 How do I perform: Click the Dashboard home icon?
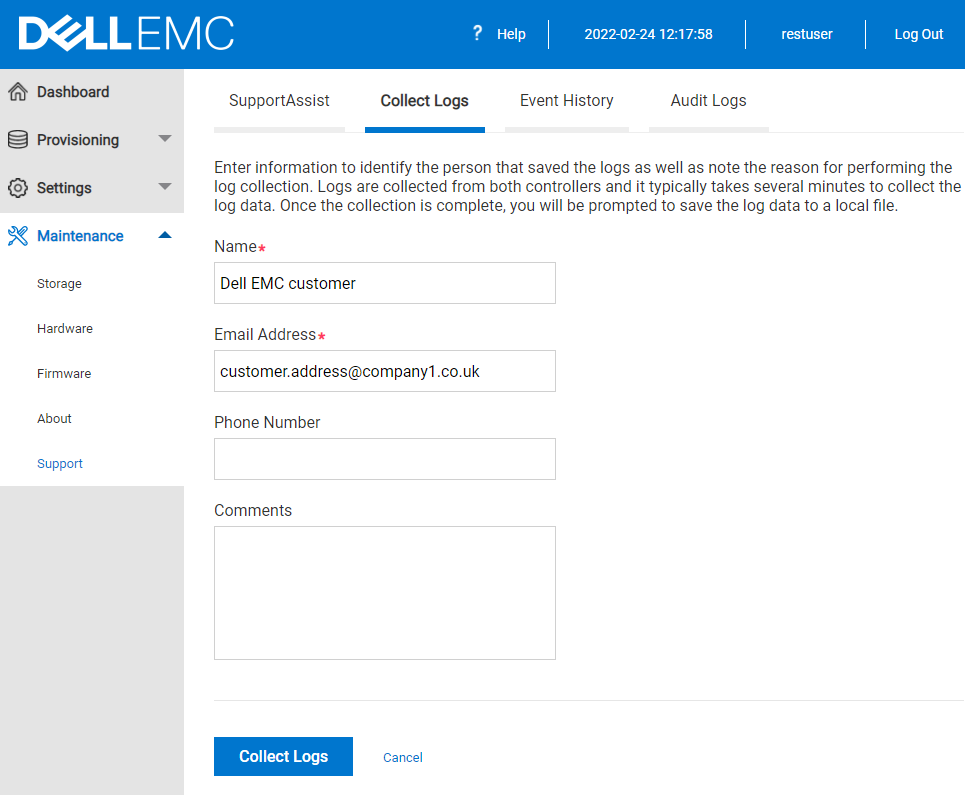click(19, 91)
